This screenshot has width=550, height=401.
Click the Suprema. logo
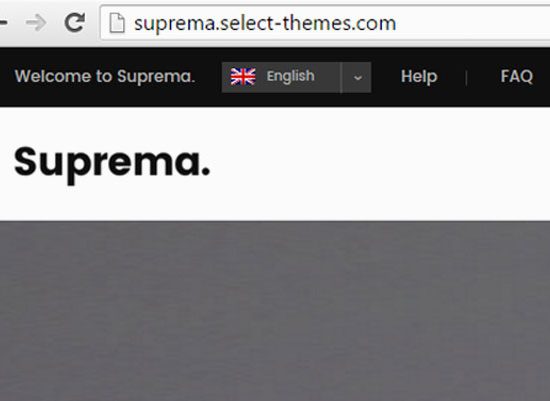point(112,163)
